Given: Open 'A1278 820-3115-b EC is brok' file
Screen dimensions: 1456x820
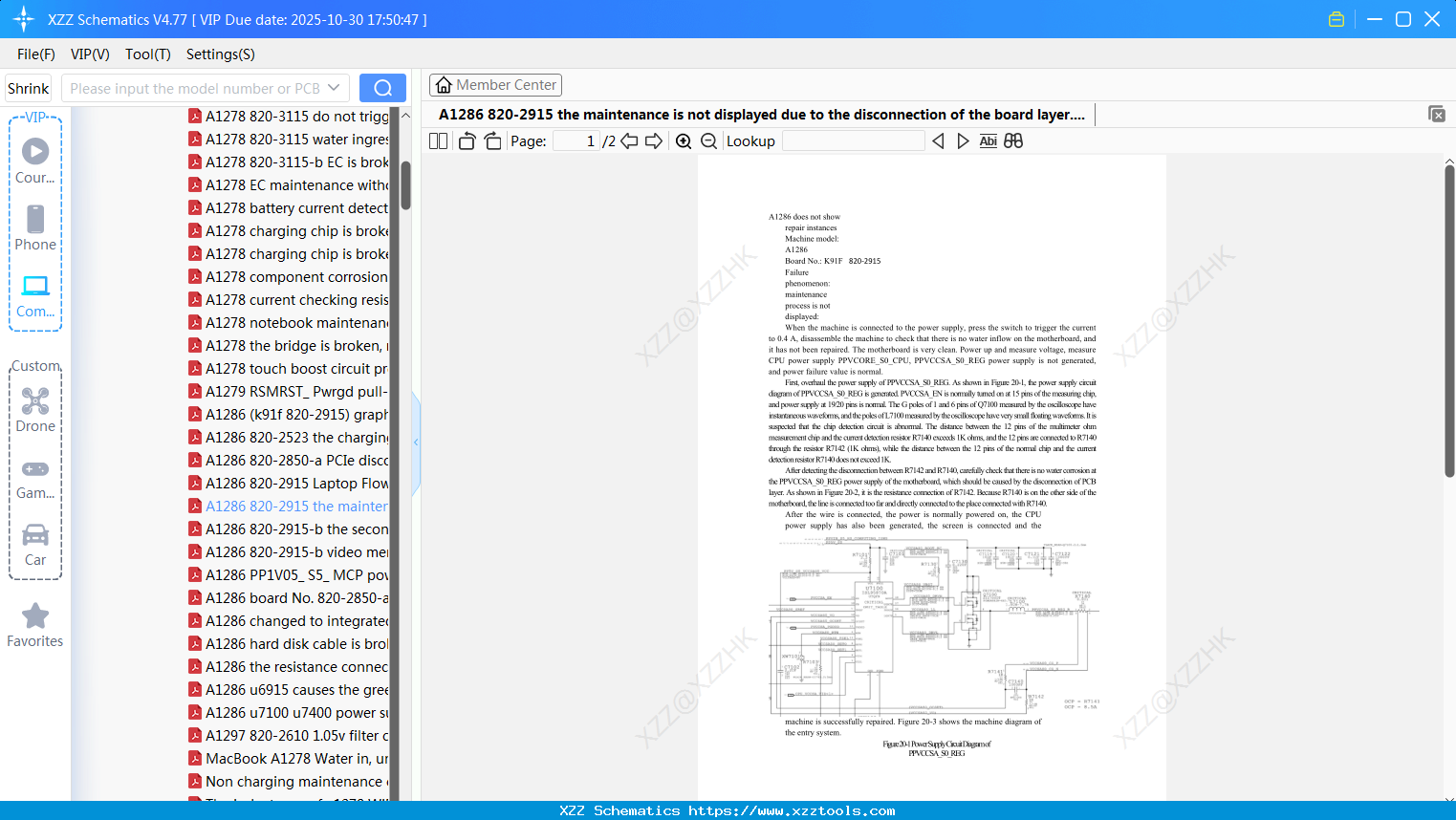Looking at the screenshot, I should tap(289, 162).
